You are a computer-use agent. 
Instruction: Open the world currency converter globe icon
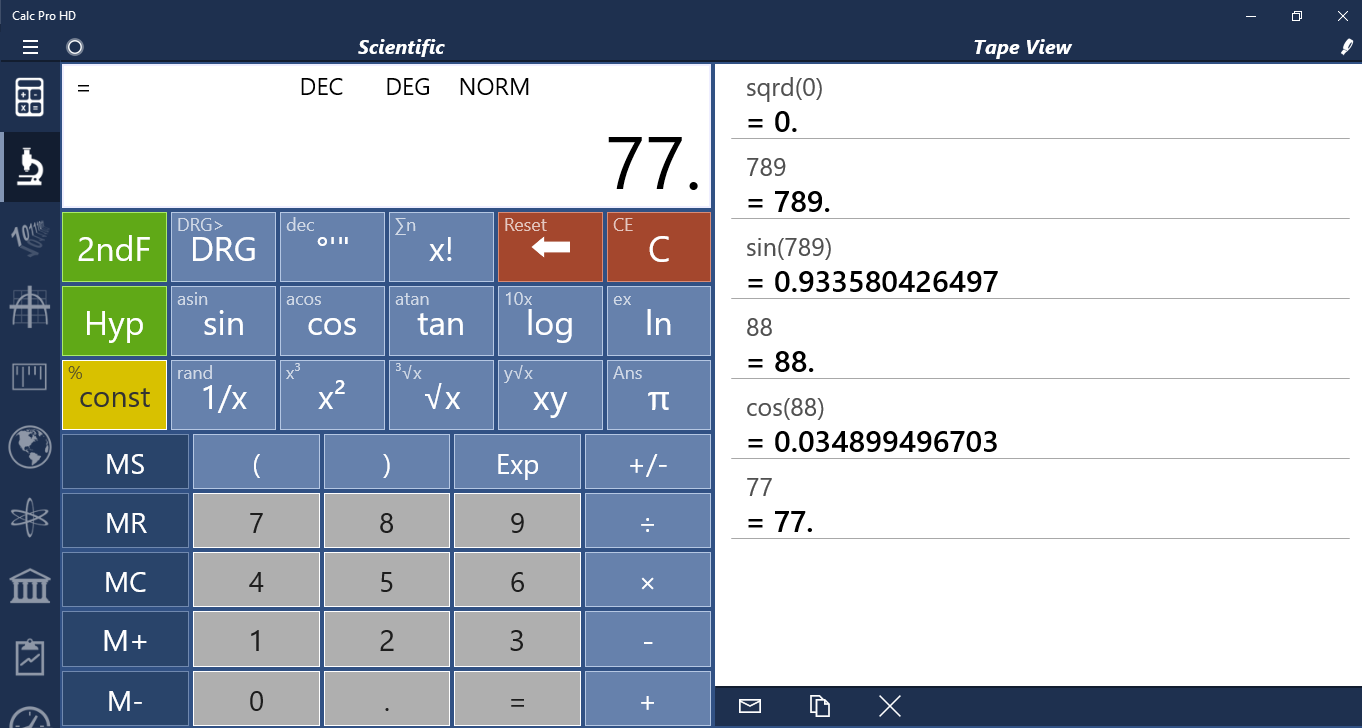click(x=29, y=449)
